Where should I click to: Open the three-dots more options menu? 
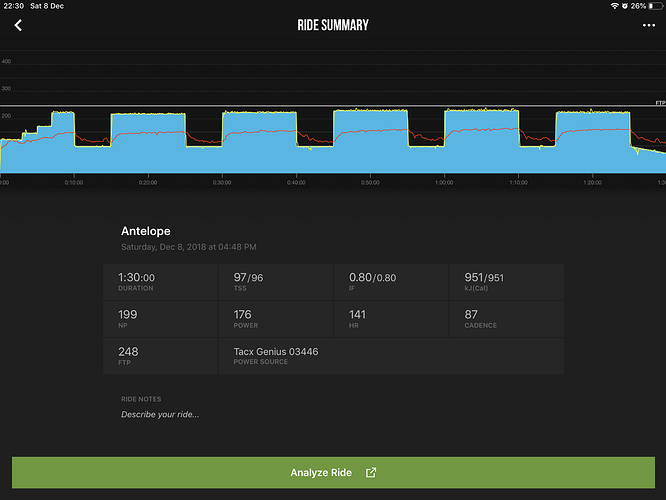point(649,25)
